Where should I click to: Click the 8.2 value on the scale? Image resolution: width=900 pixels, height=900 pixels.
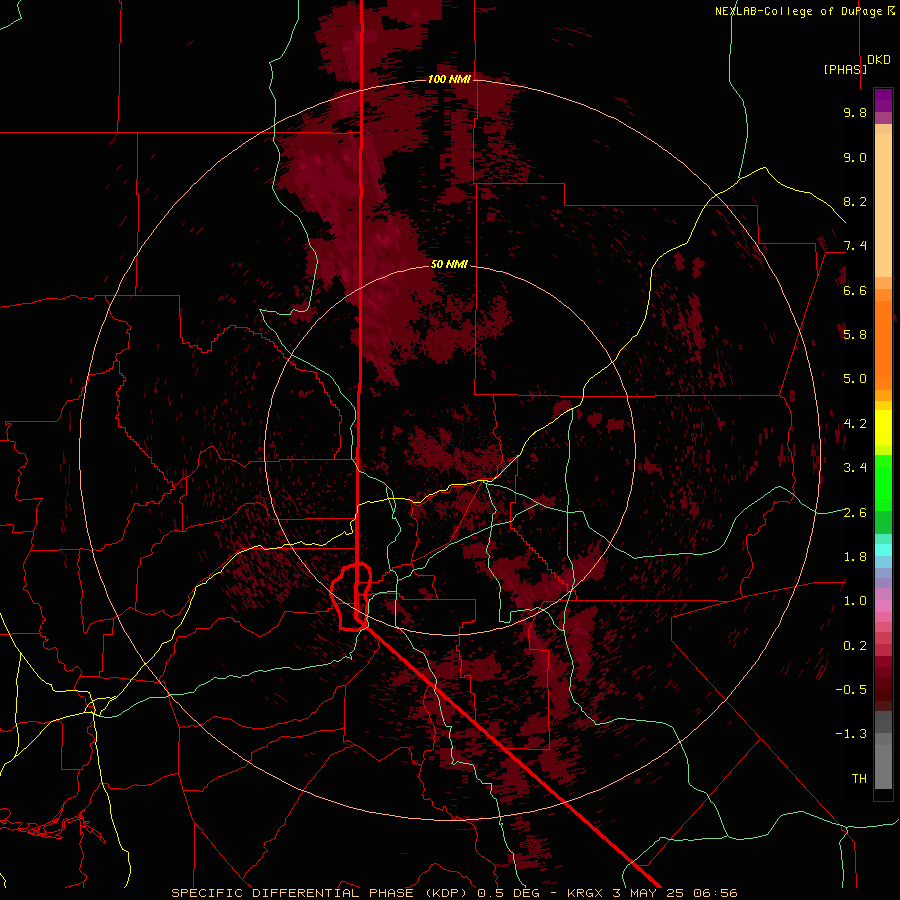point(855,201)
